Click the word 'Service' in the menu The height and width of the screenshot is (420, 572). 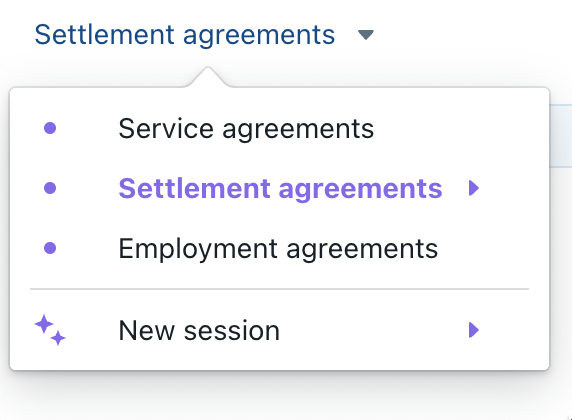pos(166,128)
